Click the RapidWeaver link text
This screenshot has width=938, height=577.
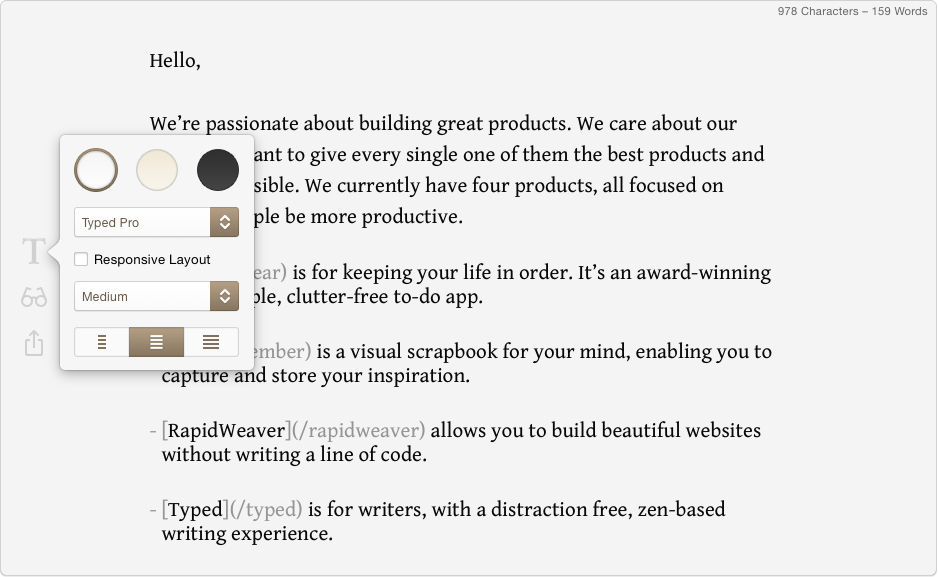coord(226,431)
